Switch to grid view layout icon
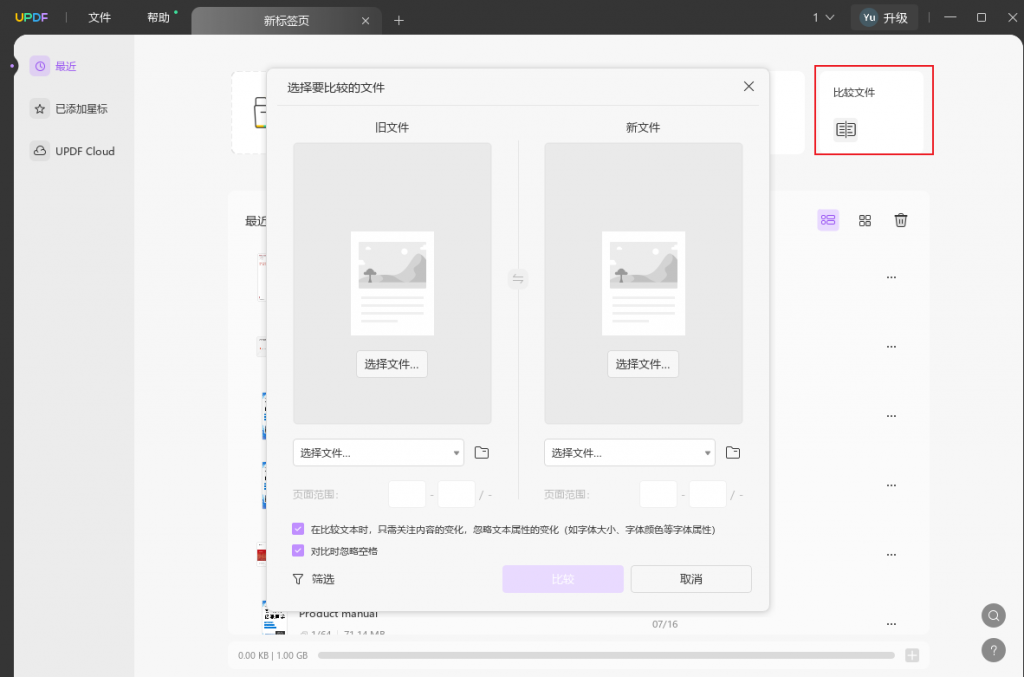1024x677 pixels. tap(865, 221)
